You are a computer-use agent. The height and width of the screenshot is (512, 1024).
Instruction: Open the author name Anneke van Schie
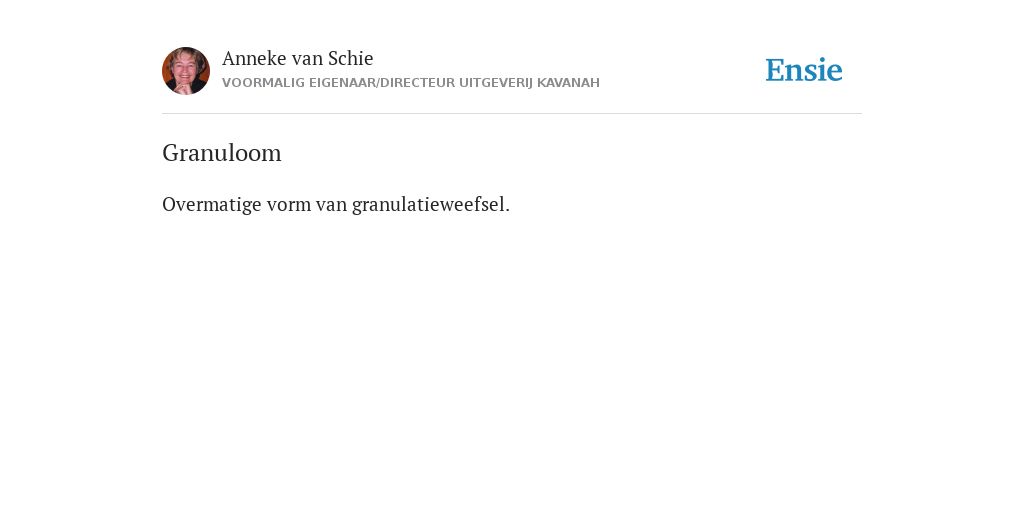[297, 58]
